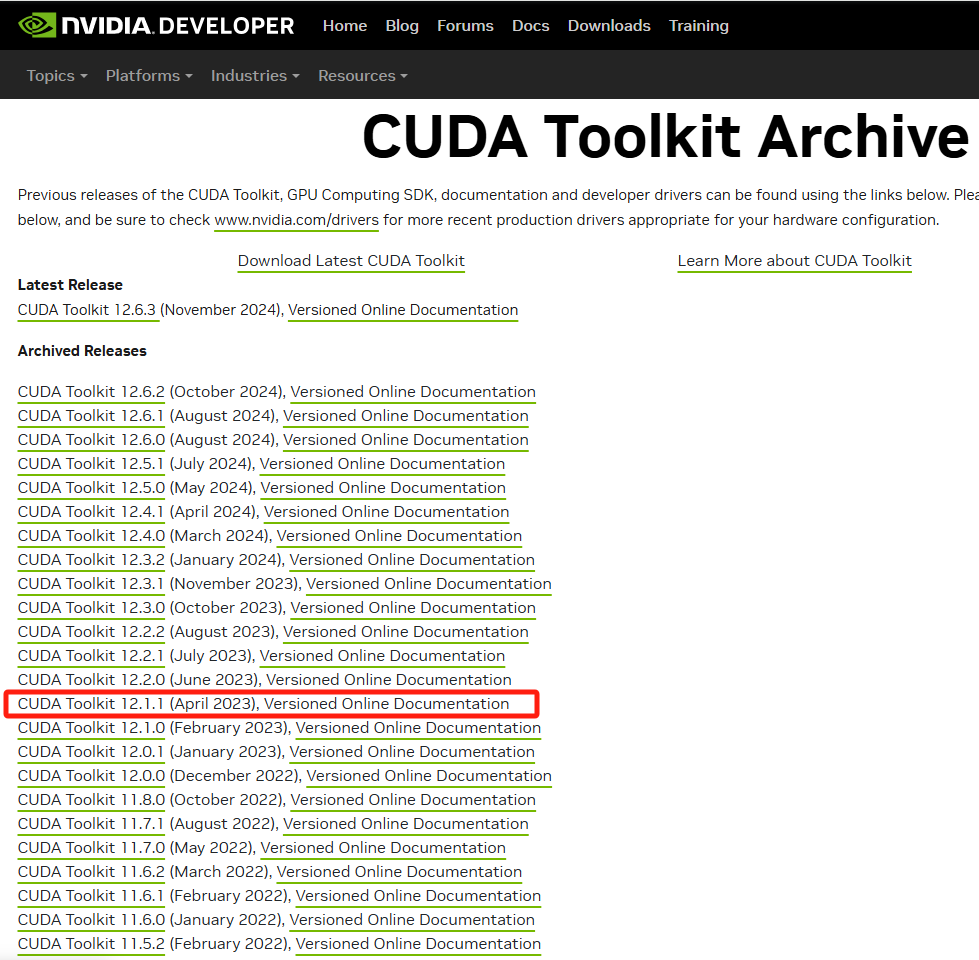Select the 'Archived Releases' heading text

tap(82, 351)
